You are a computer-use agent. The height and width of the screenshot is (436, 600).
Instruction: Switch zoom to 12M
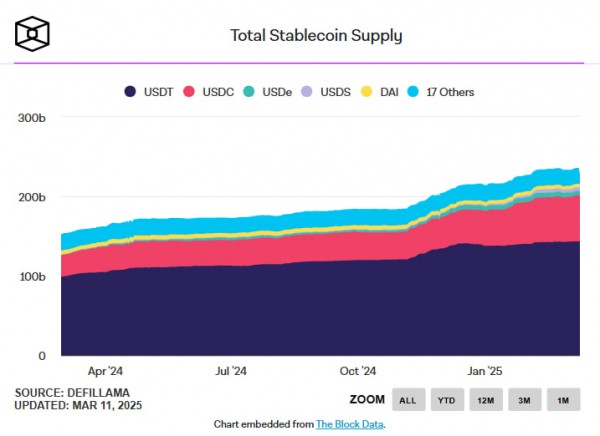(485, 400)
